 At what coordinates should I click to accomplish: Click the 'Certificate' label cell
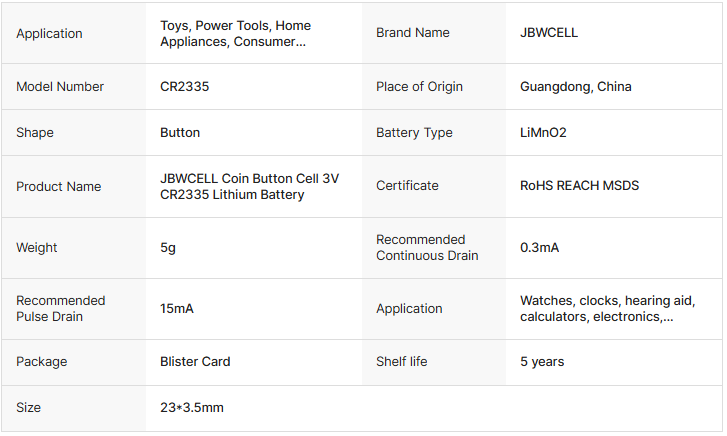pyautogui.click(x=407, y=186)
